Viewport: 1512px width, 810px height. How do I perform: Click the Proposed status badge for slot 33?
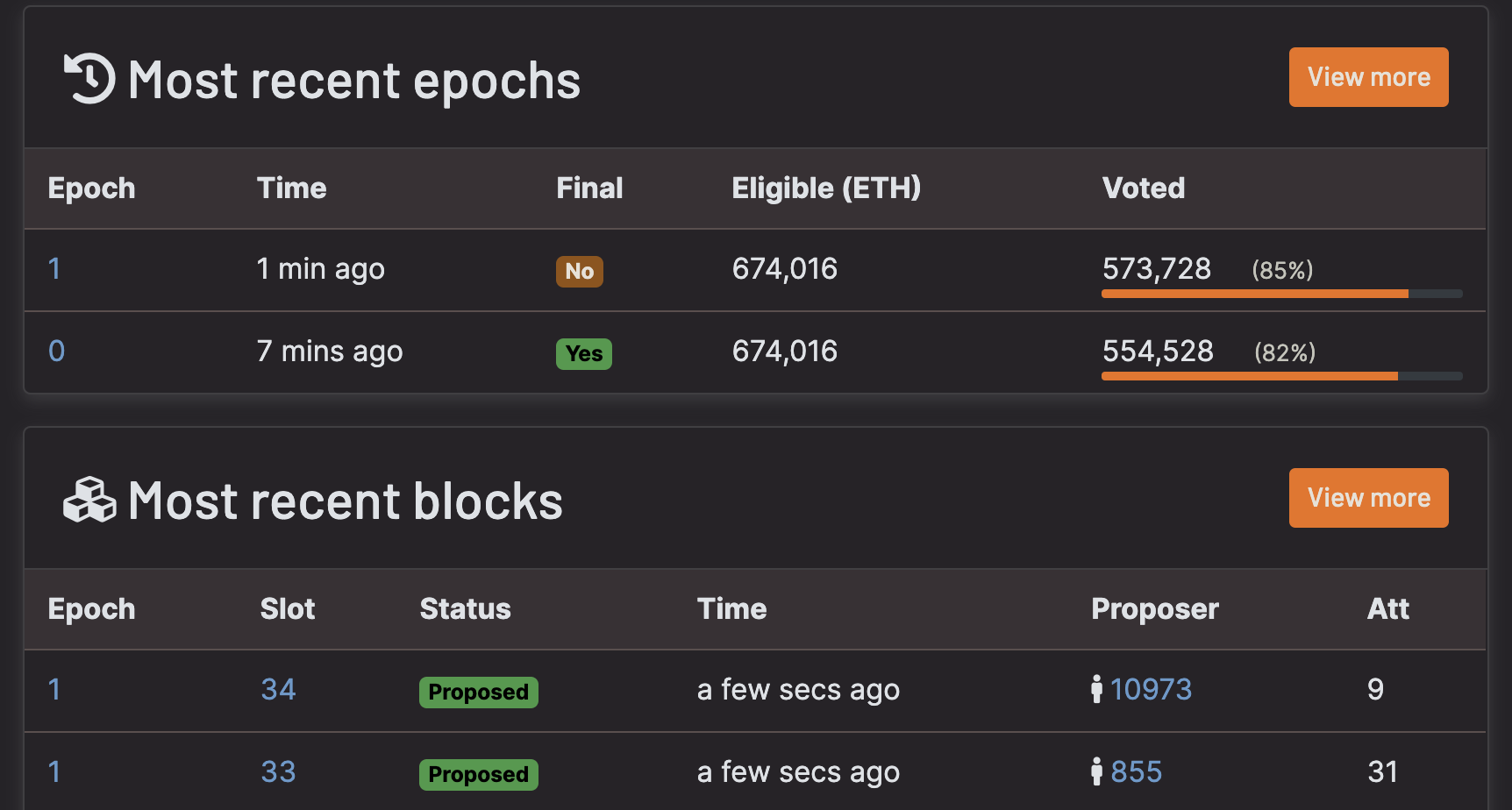pos(478,774)
